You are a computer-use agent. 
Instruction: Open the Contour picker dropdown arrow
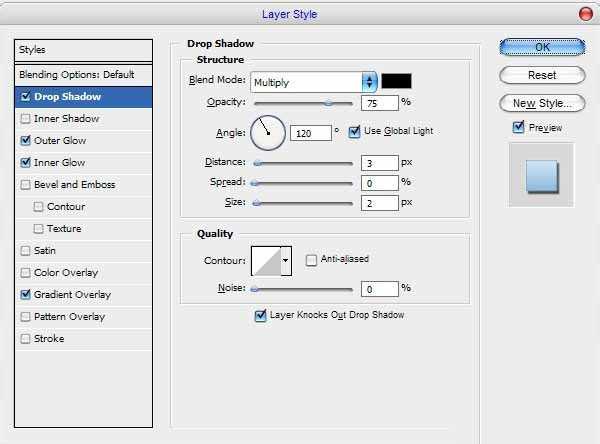[x=286, y=261]
